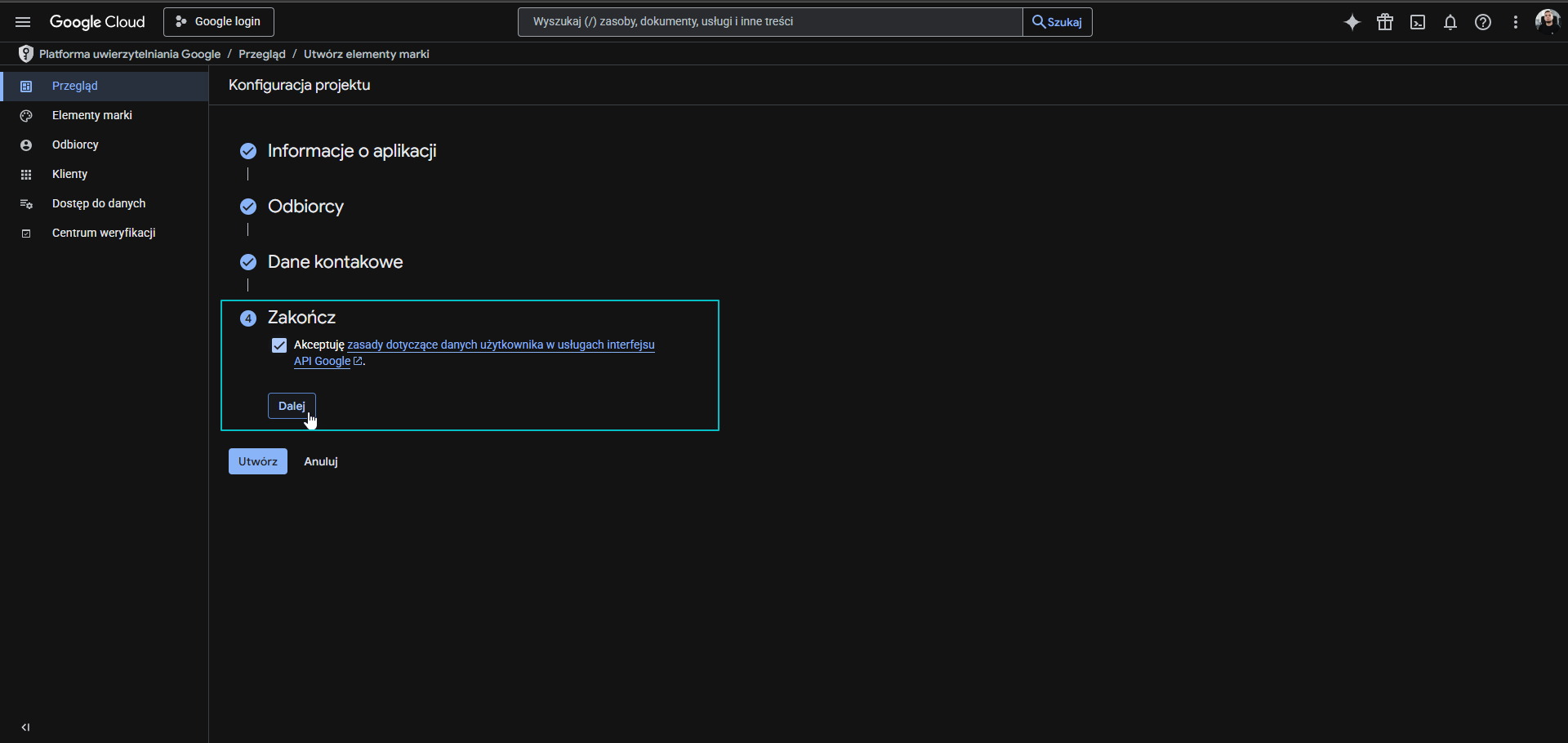Focus the search resources input field
Viewport: 1568px width, 743px height.
pos(769,22)
